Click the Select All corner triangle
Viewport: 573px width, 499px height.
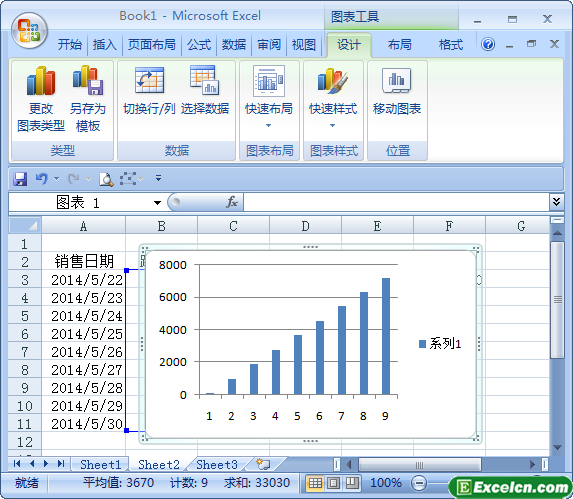25,225
